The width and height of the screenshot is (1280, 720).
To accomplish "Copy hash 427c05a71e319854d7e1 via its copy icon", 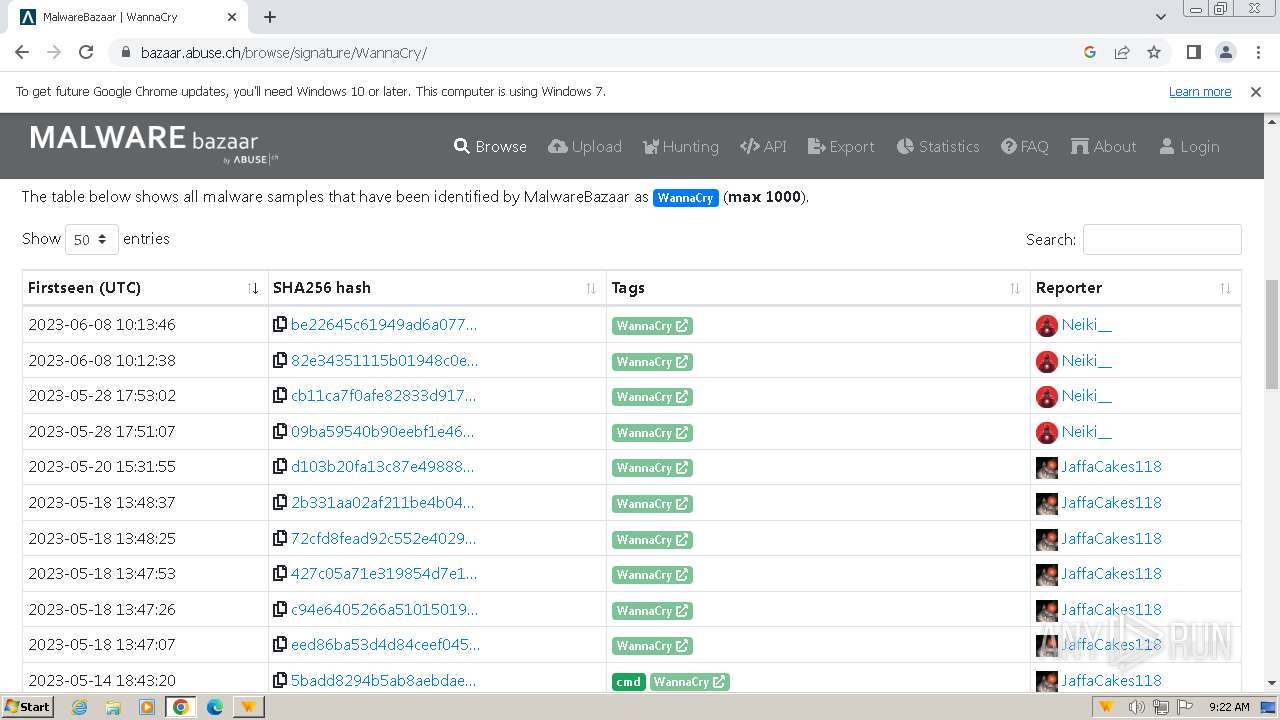I will coord(280,573).
